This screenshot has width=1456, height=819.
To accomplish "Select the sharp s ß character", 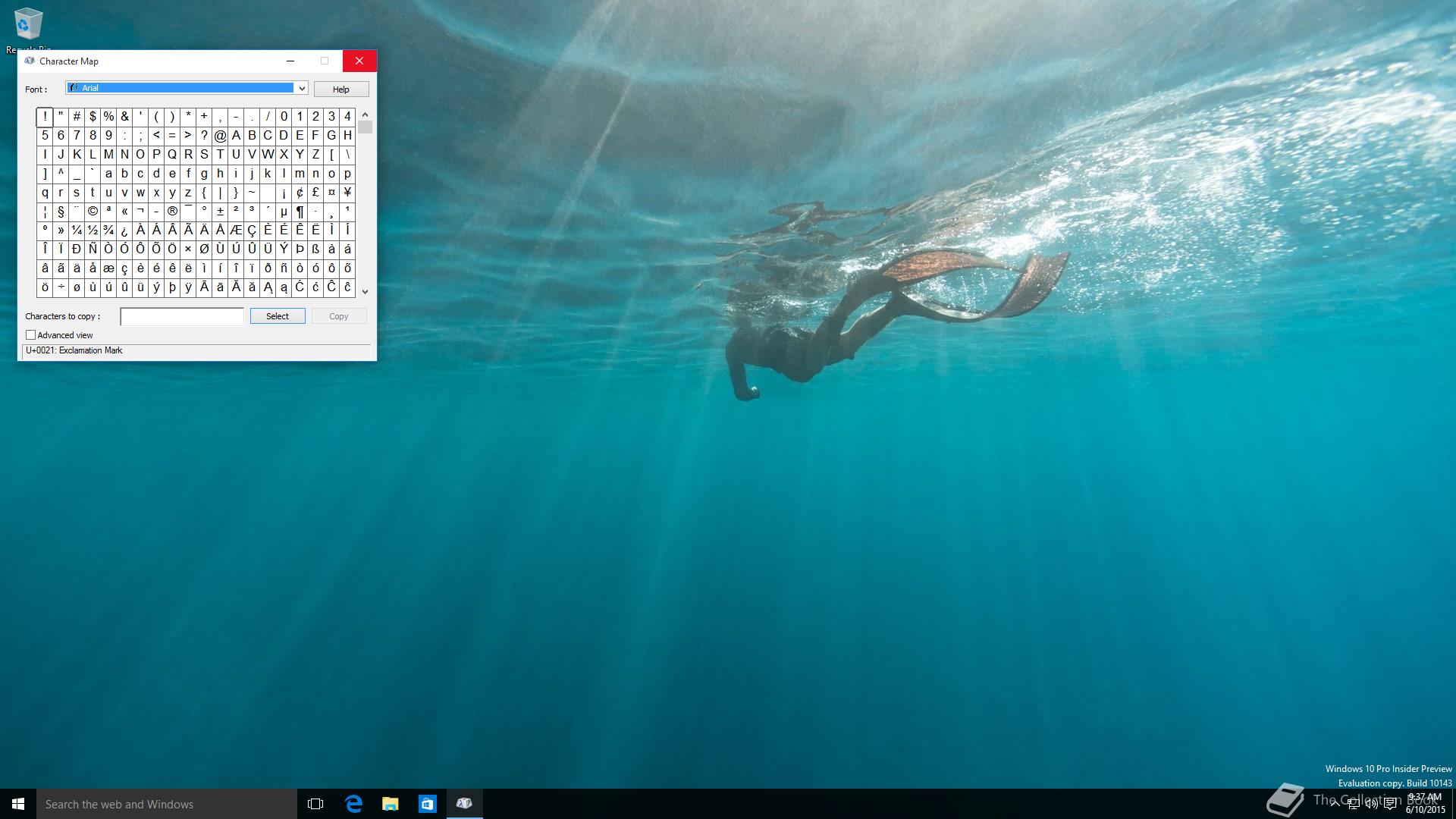I will (x=315, y=249).
